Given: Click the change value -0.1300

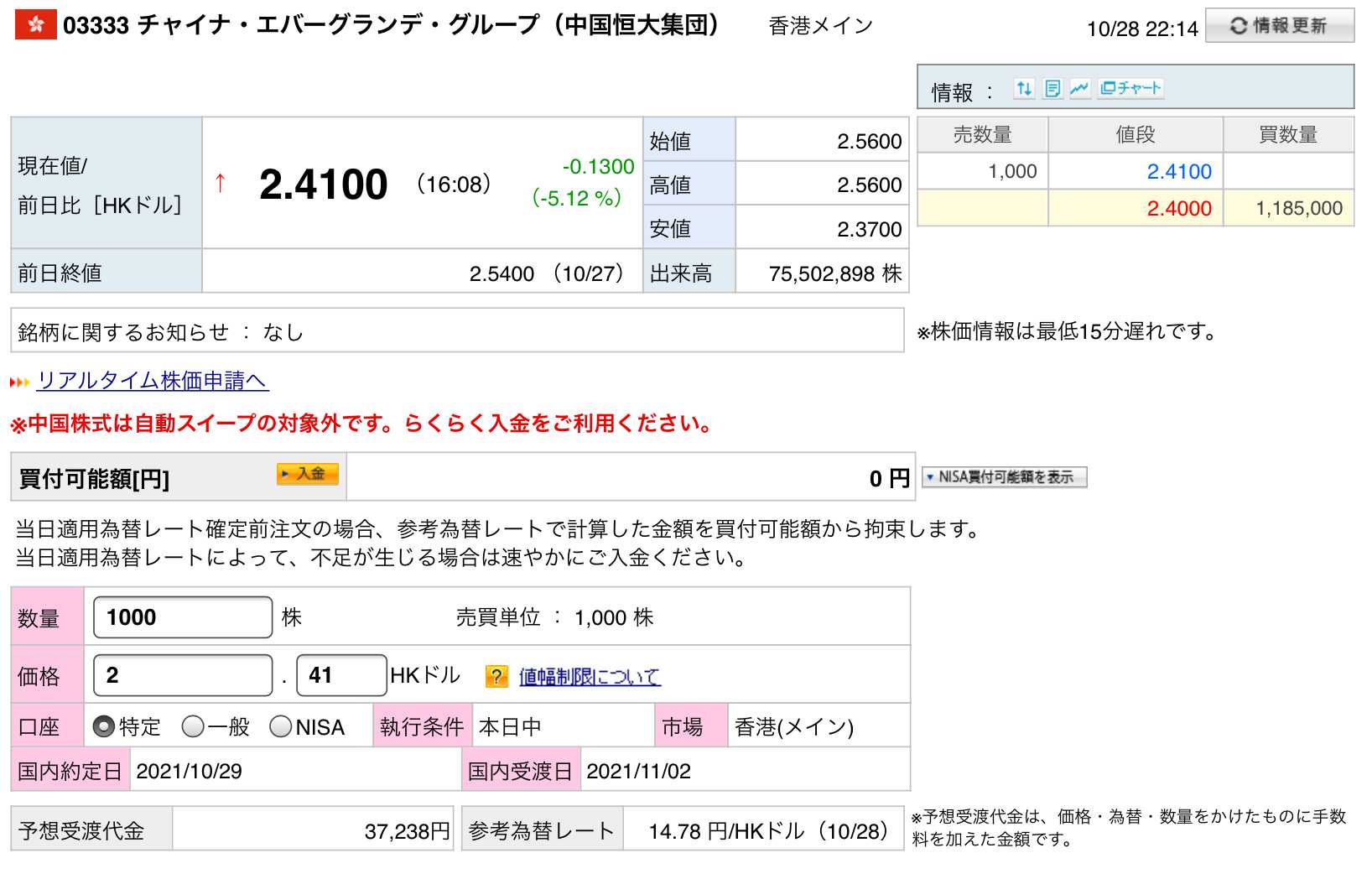Looking at the screenshot, I should tap(598, 167).
